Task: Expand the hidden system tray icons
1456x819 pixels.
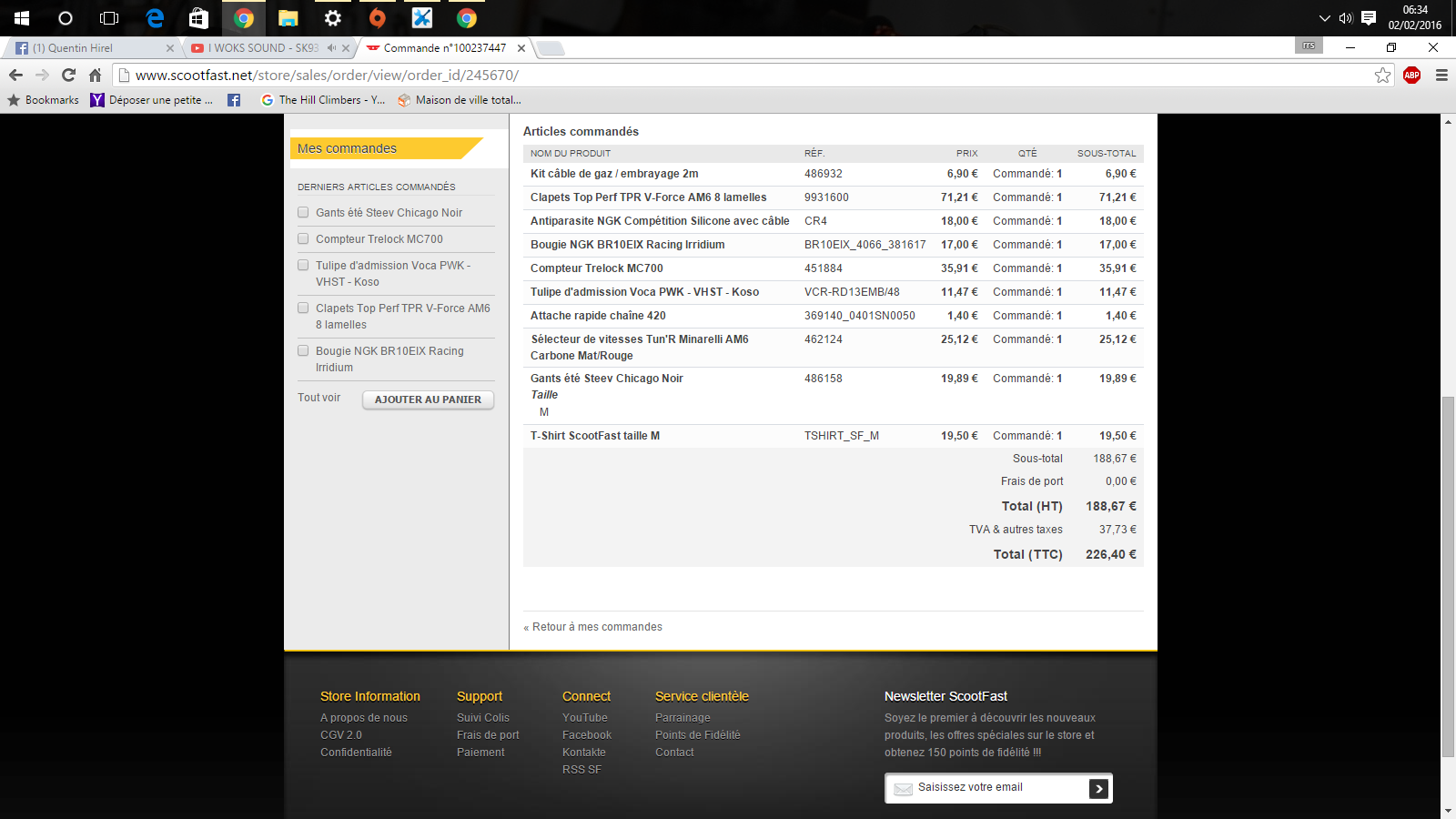Action: [x=1324, y=18]
